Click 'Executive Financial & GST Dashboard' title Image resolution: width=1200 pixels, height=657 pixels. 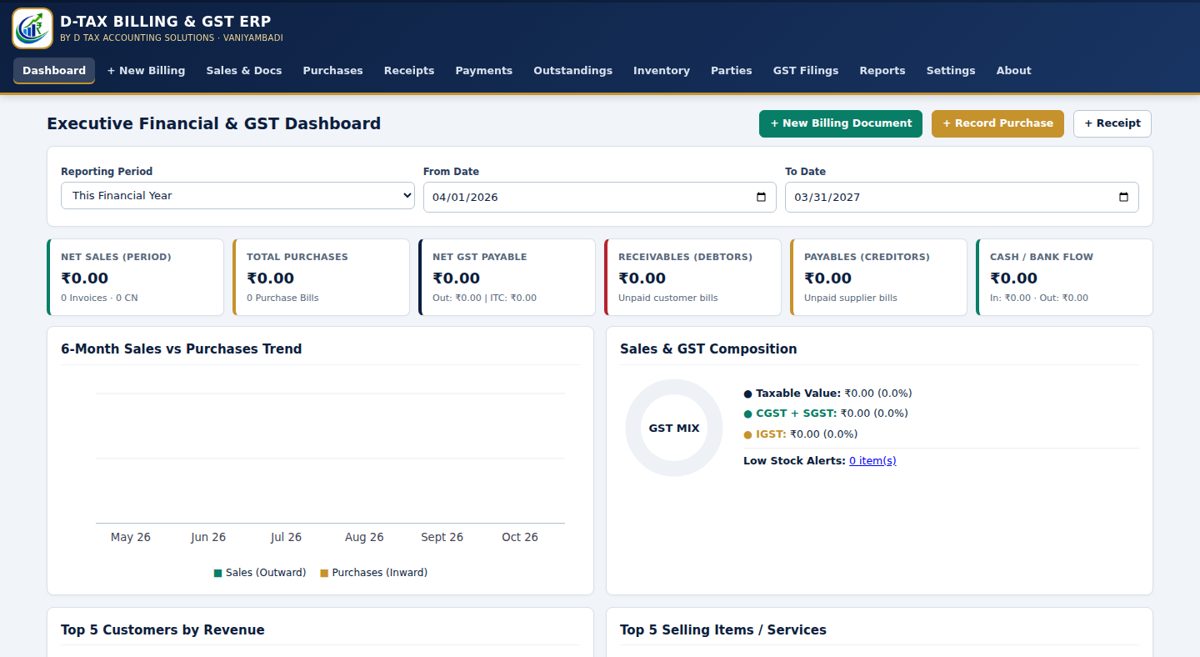click(214, 124)
